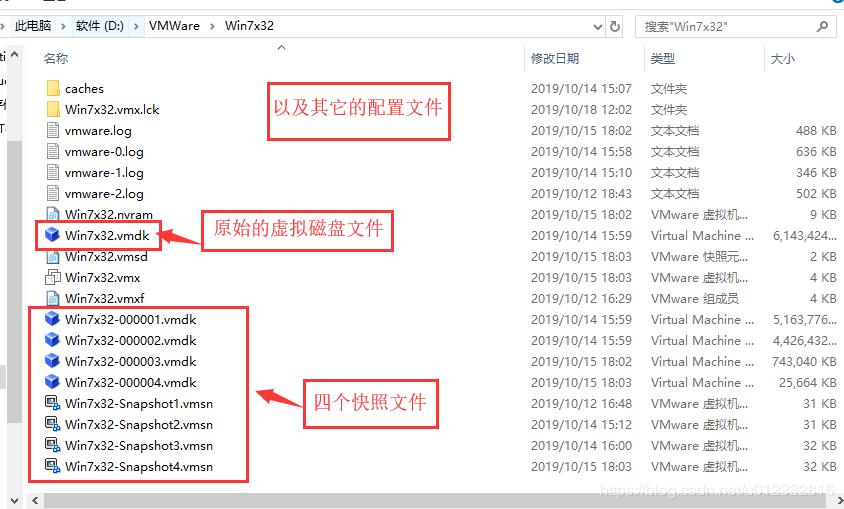Screen dimensions: 844x509
Task: Select the caches file name
Action: 85,88
